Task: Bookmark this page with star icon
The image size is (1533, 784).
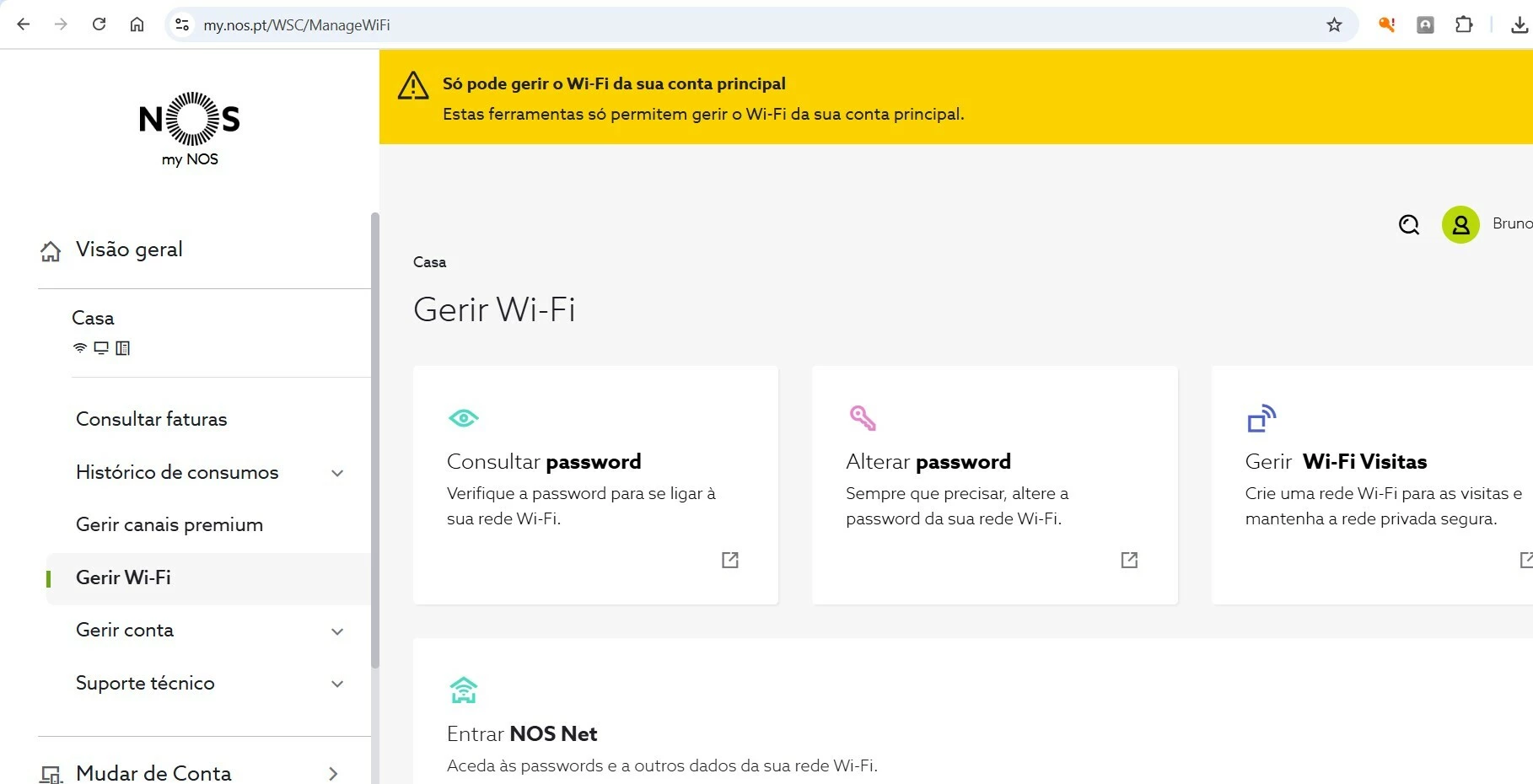Action: pos(1334,25)
